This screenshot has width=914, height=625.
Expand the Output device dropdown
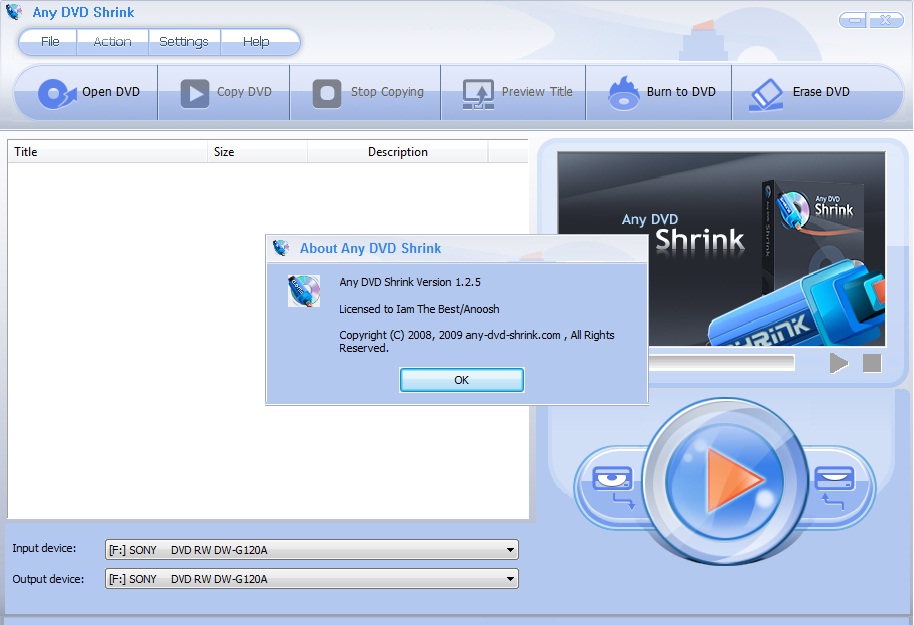(510, 579)
